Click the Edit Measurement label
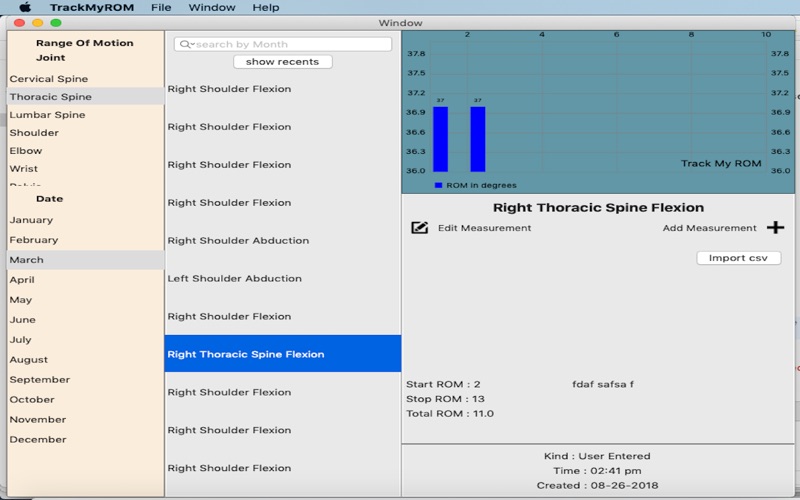The width and height of the screenshot is (800, 500). 484,228
